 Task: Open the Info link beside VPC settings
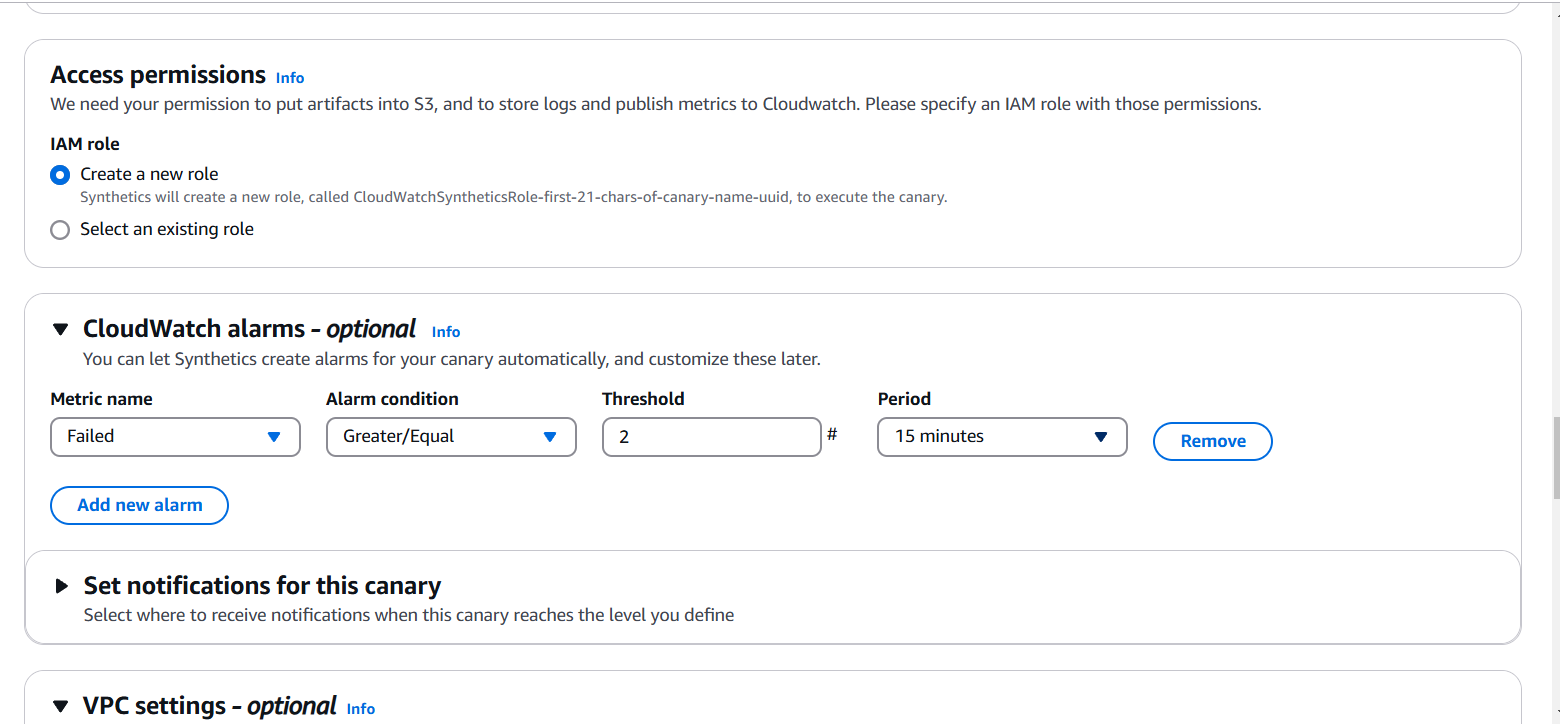pyautogui.click(x=361, y=709)
